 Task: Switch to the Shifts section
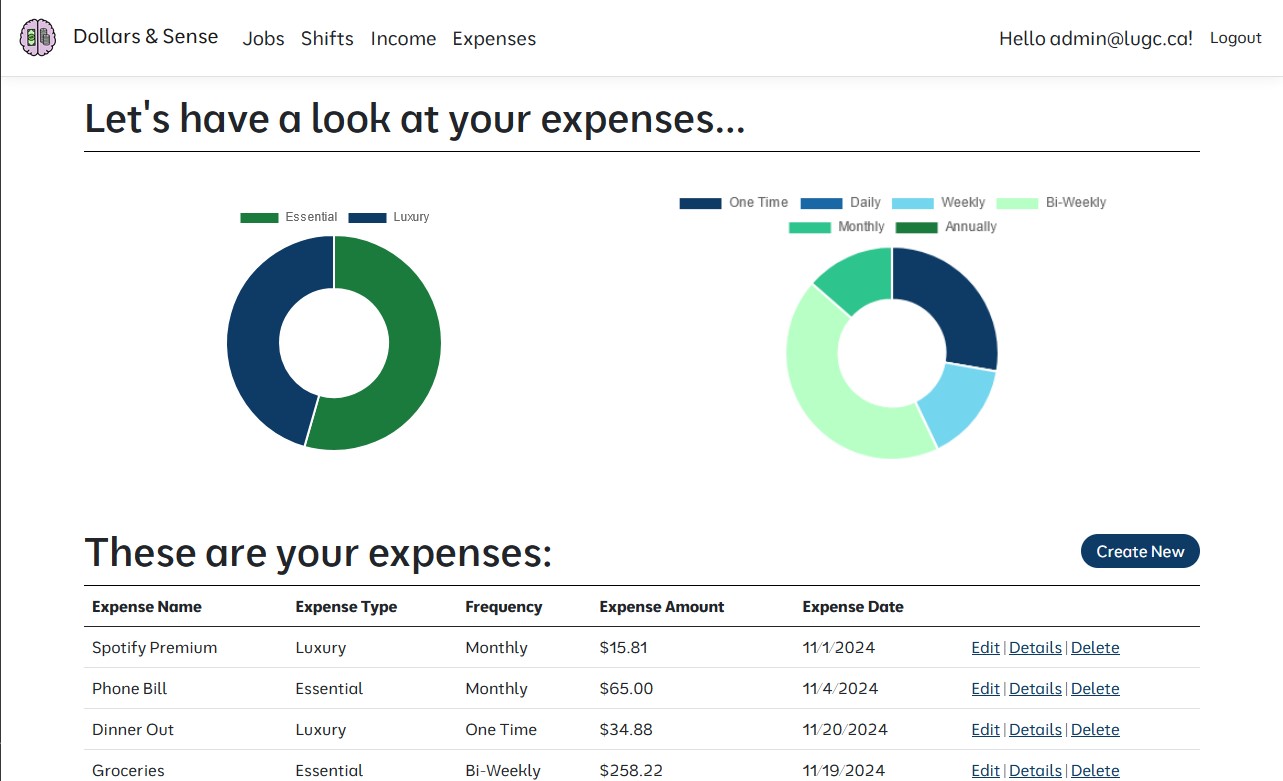tap(327, 38)
